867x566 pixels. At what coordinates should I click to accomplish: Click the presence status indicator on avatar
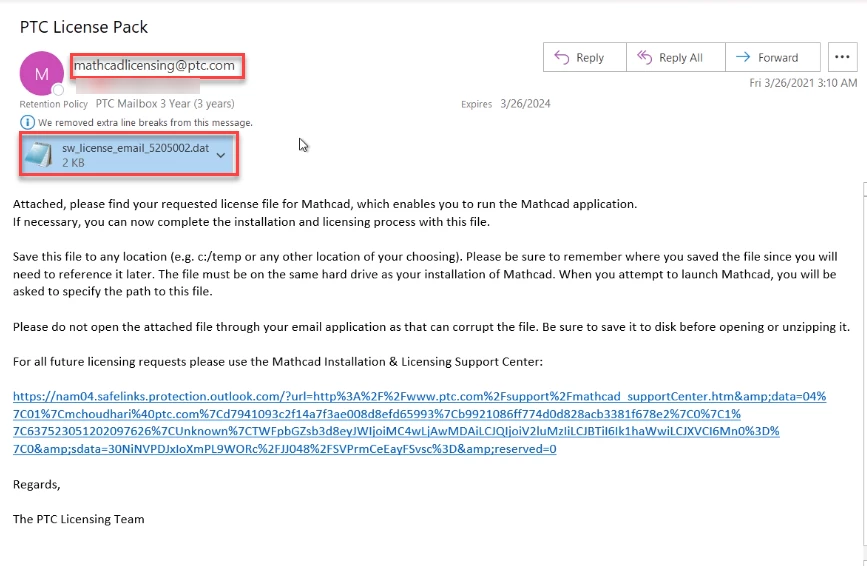coord(58,90)
